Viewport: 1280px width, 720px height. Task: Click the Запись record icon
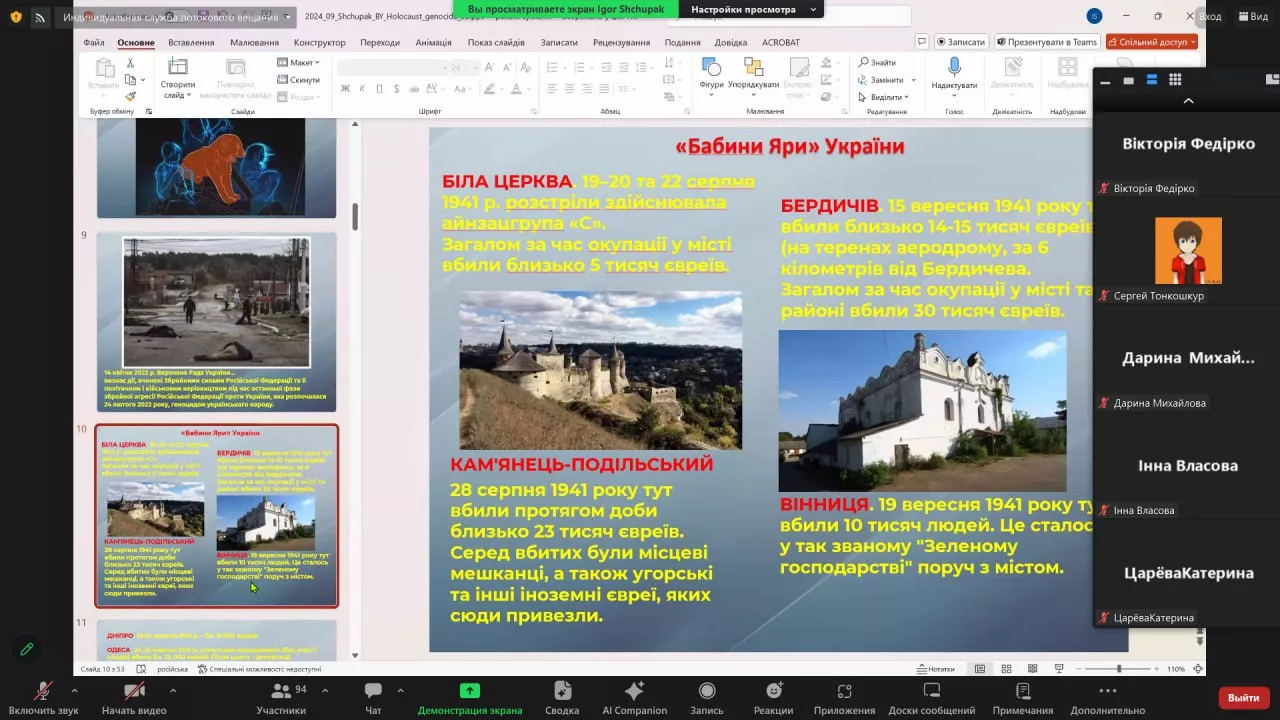[x=707, y=691]
